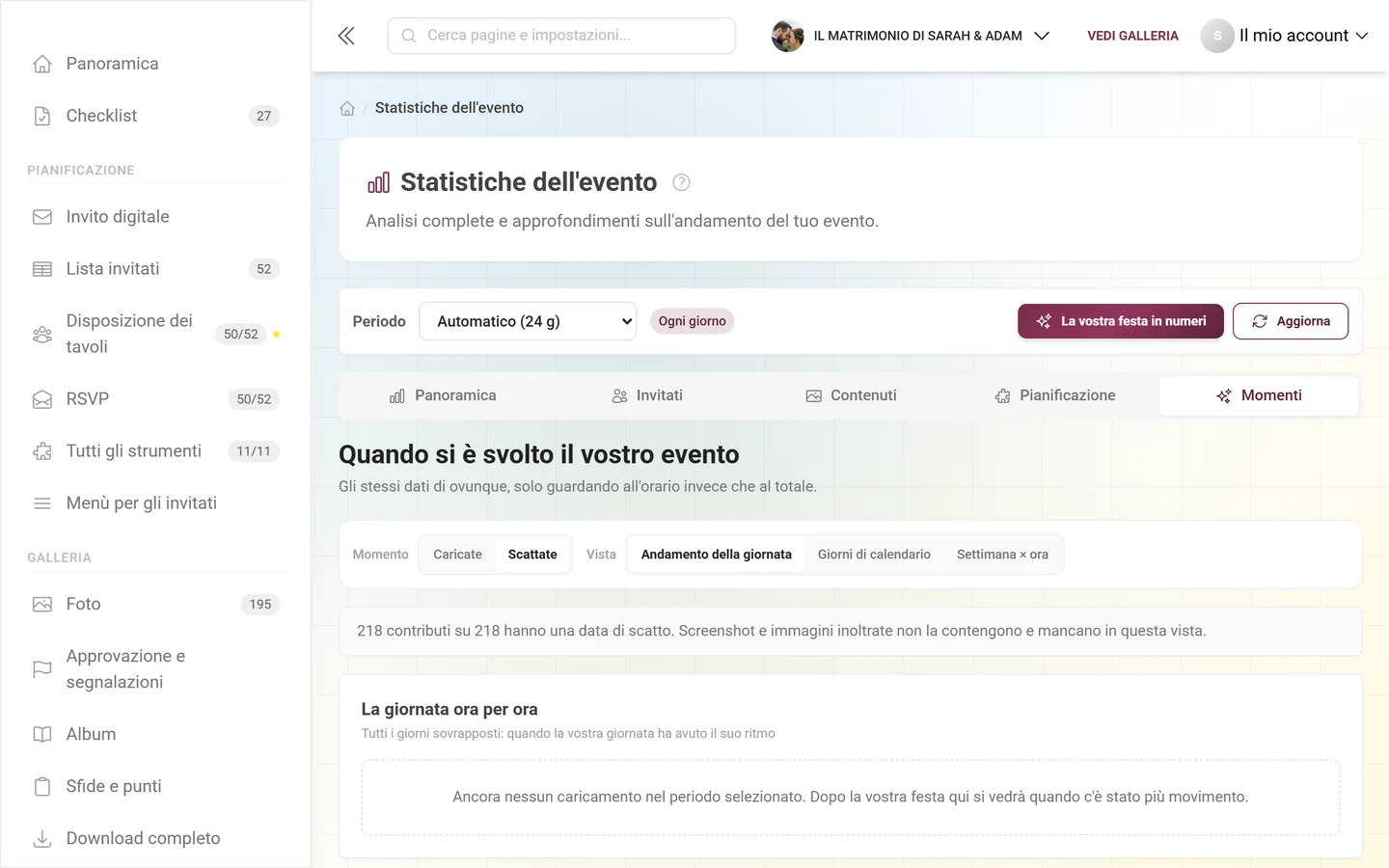Click the Menù per gli invitati icon
Viewport: 1389px width, 868px height.
coord(42,503)
